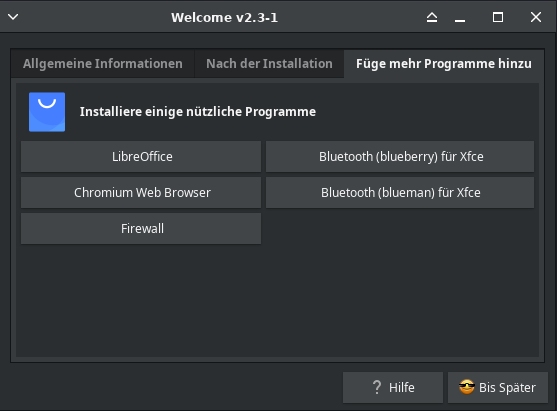Select the Füge mehr Programme hinzu tab
Image resolution: width=557 pixels, height=411 pixels.
pos(444,64)
